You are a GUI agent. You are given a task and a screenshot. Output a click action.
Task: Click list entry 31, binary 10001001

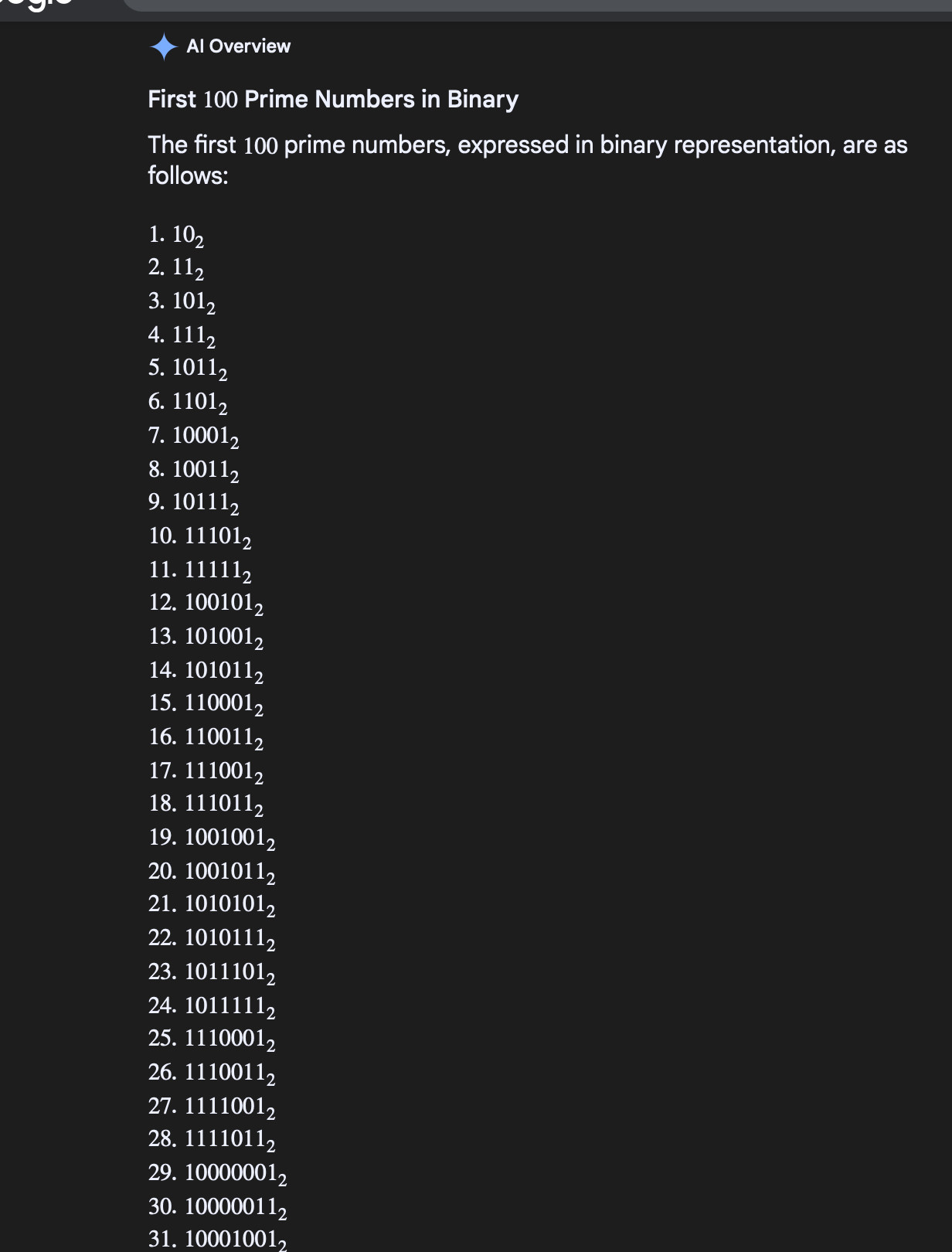coord(218,1240)
